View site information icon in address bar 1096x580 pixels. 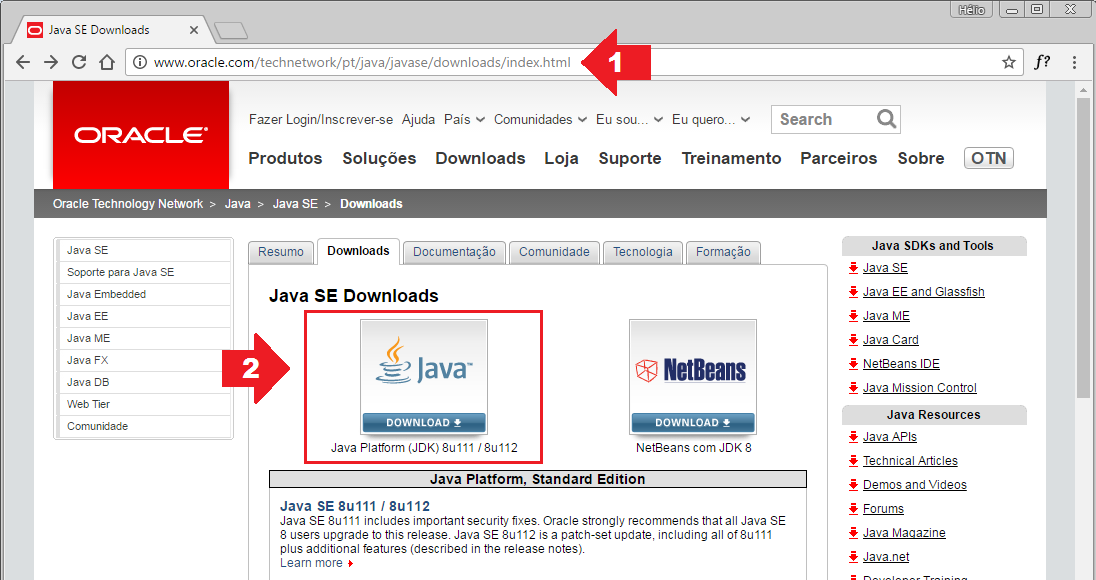(140, 62)
